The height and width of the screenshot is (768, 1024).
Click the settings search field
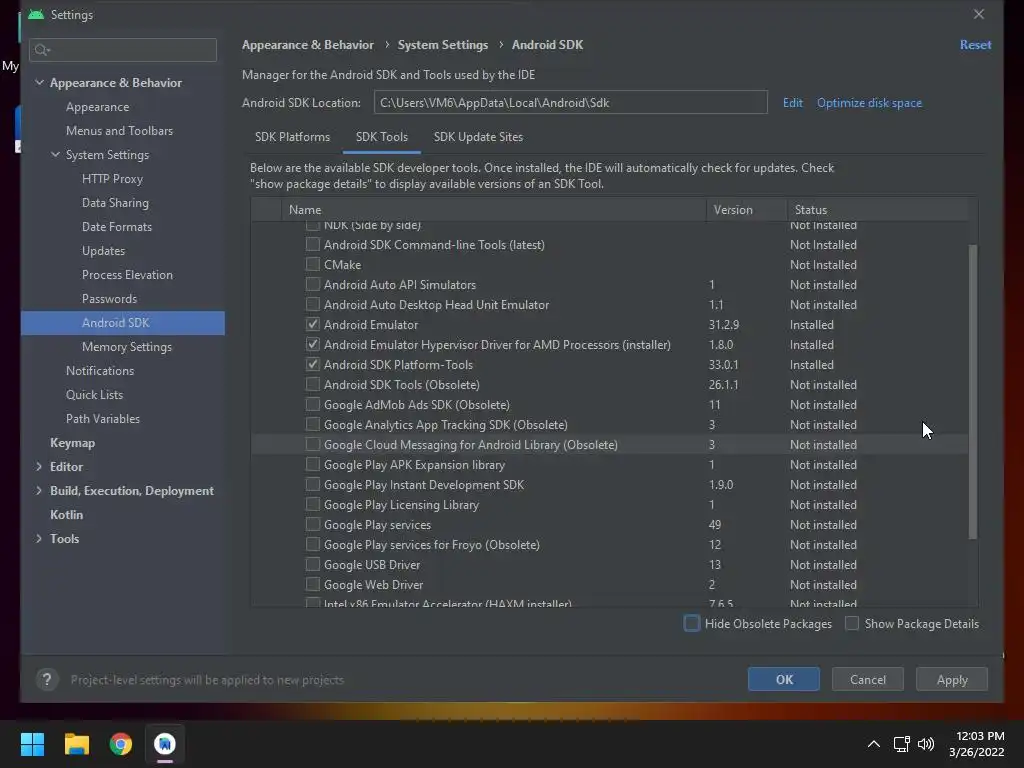123,50
